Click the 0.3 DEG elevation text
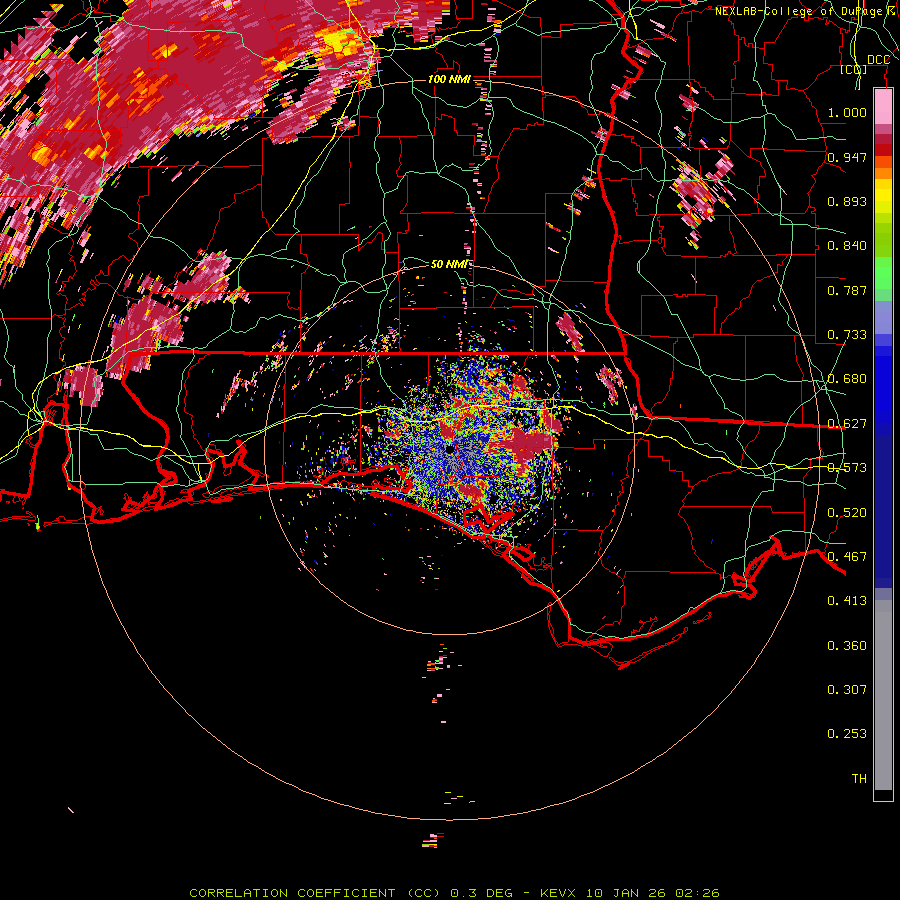The width and height of the screenshot is (900, 900). point(482,893)
